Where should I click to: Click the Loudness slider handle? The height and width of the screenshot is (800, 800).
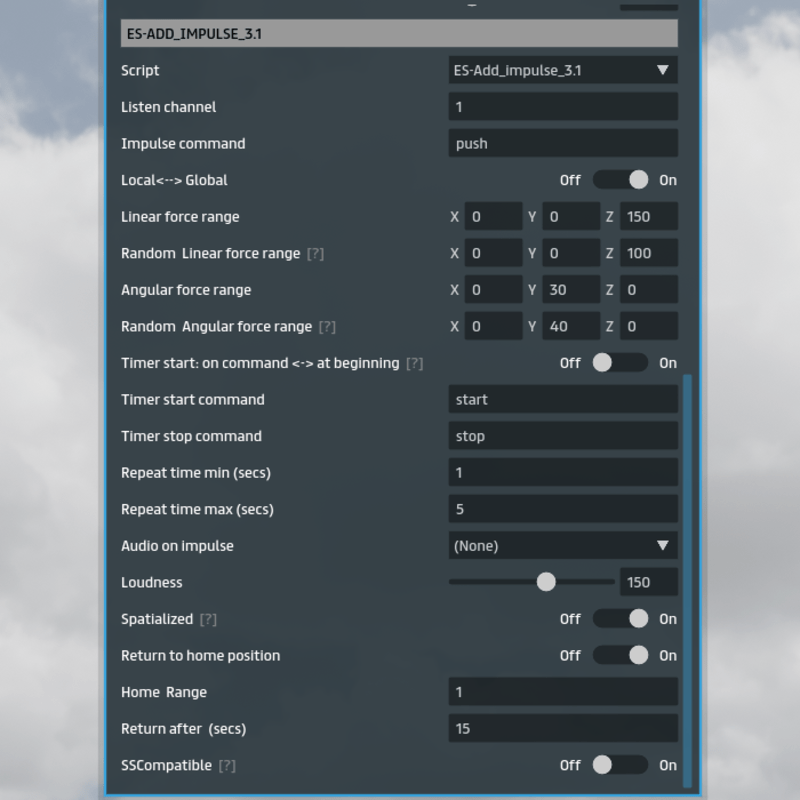point(546,582)
